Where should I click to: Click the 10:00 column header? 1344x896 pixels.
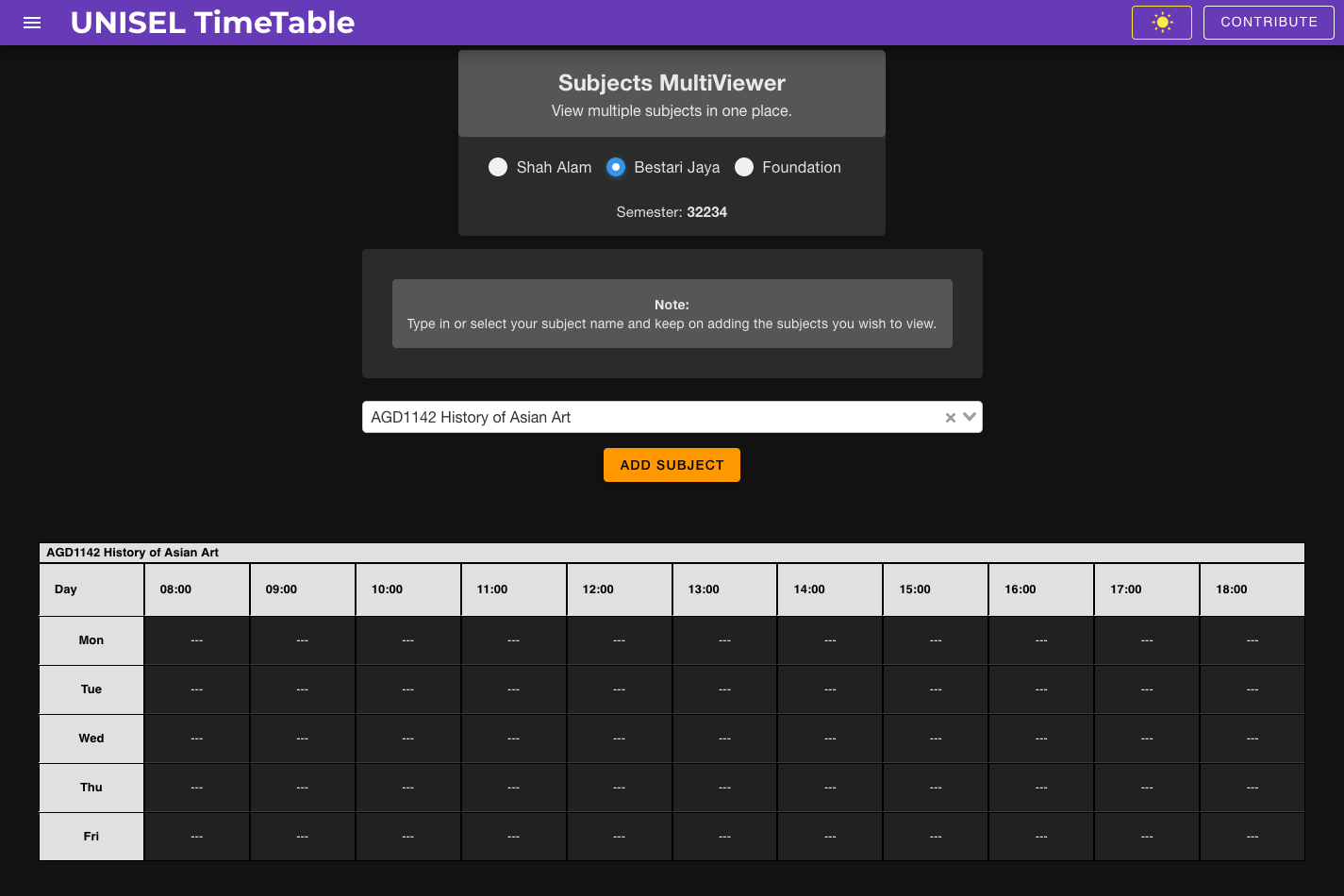[x=408, y=589]
